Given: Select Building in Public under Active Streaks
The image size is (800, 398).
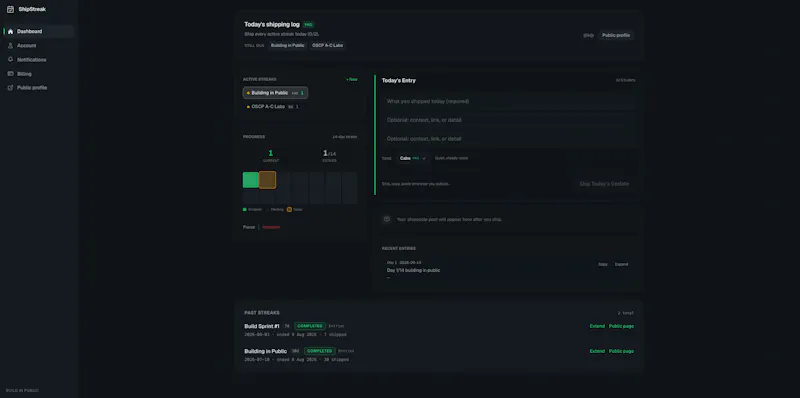Looking at the screenshot, I should (x=276, y=93).
